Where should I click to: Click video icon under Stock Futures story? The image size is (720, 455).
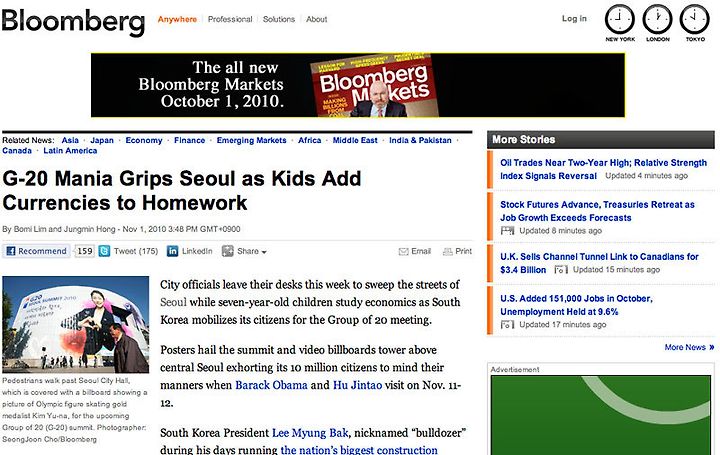click(507, 230)
